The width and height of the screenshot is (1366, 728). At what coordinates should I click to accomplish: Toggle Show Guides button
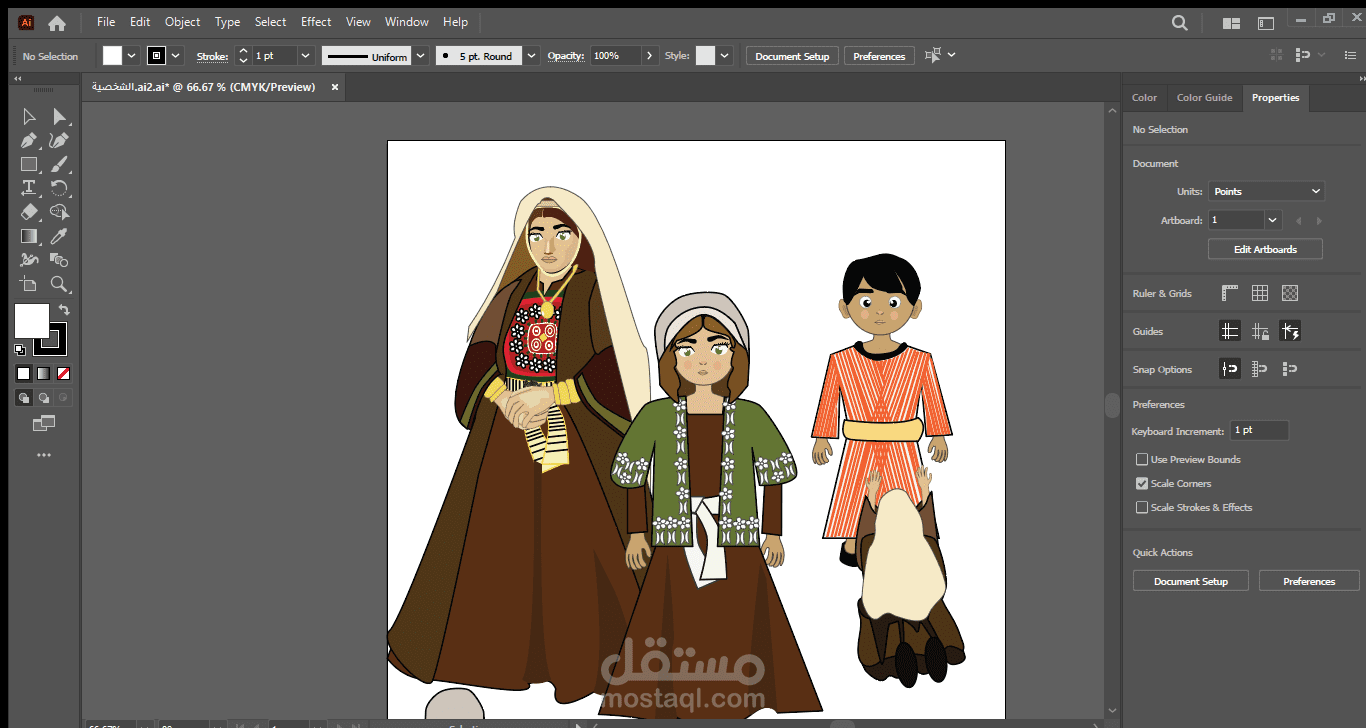tap(1230, 331)
